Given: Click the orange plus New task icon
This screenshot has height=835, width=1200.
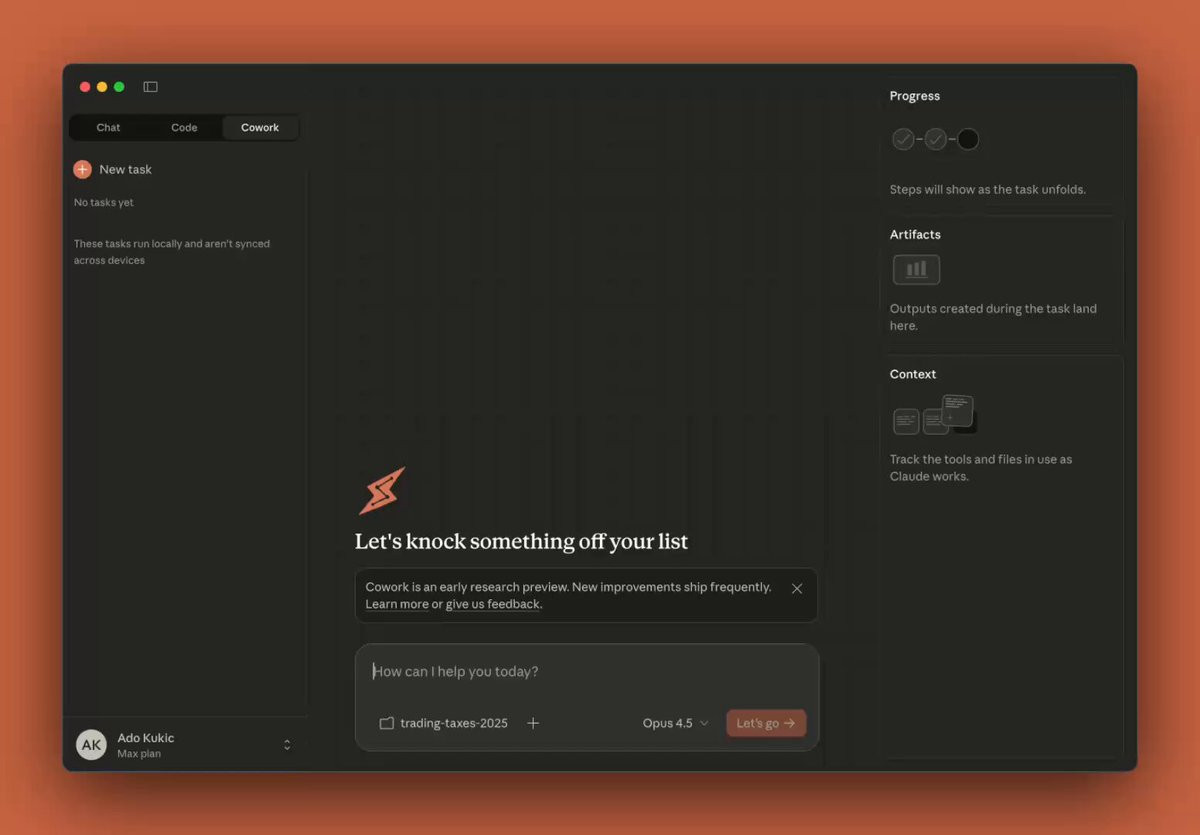Looking at the screenshot, I should pyautogui.click(x=82, y=170).
